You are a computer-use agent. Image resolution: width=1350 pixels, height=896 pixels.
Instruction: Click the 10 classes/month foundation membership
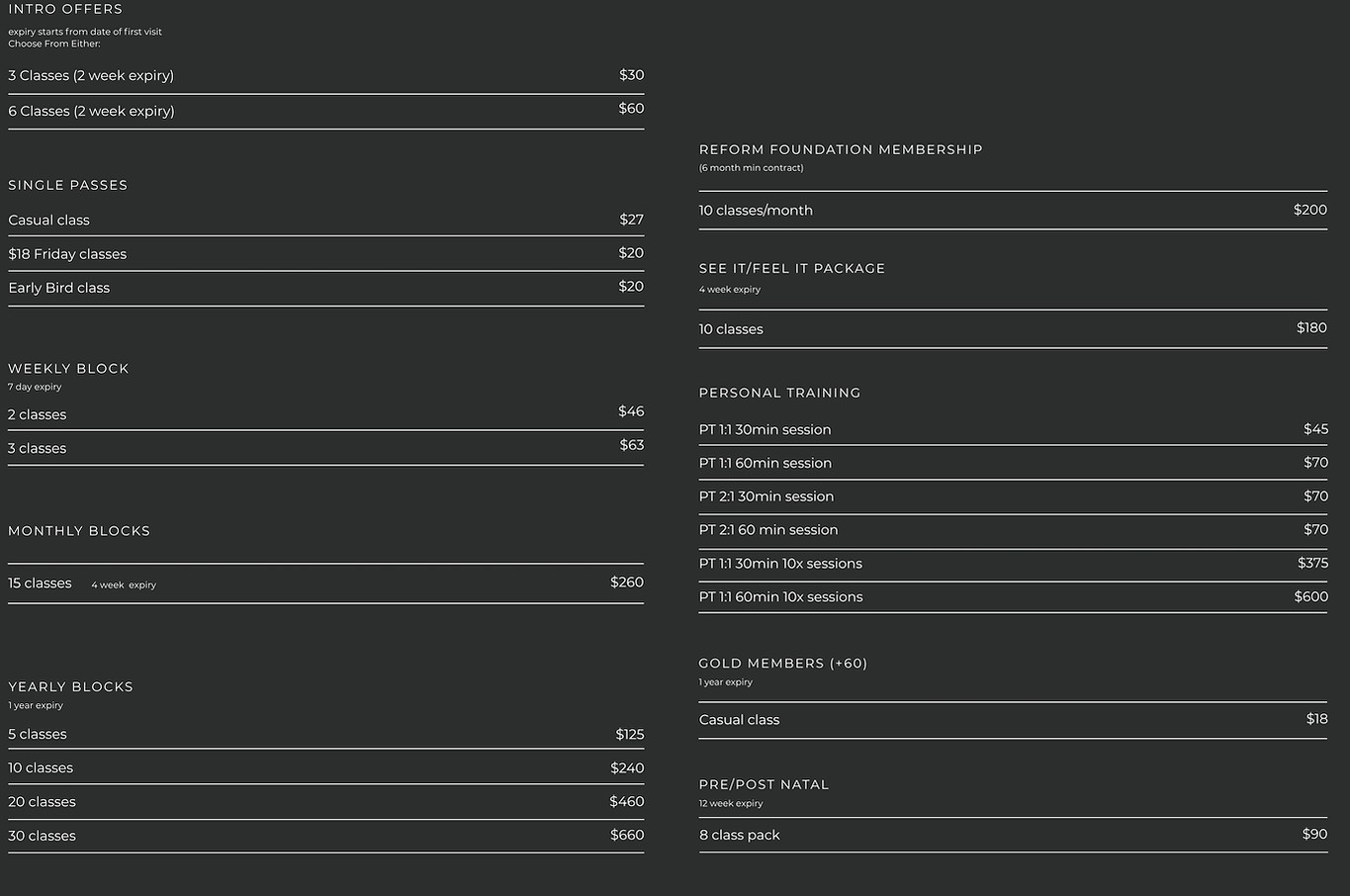[x=1013, y=210]
